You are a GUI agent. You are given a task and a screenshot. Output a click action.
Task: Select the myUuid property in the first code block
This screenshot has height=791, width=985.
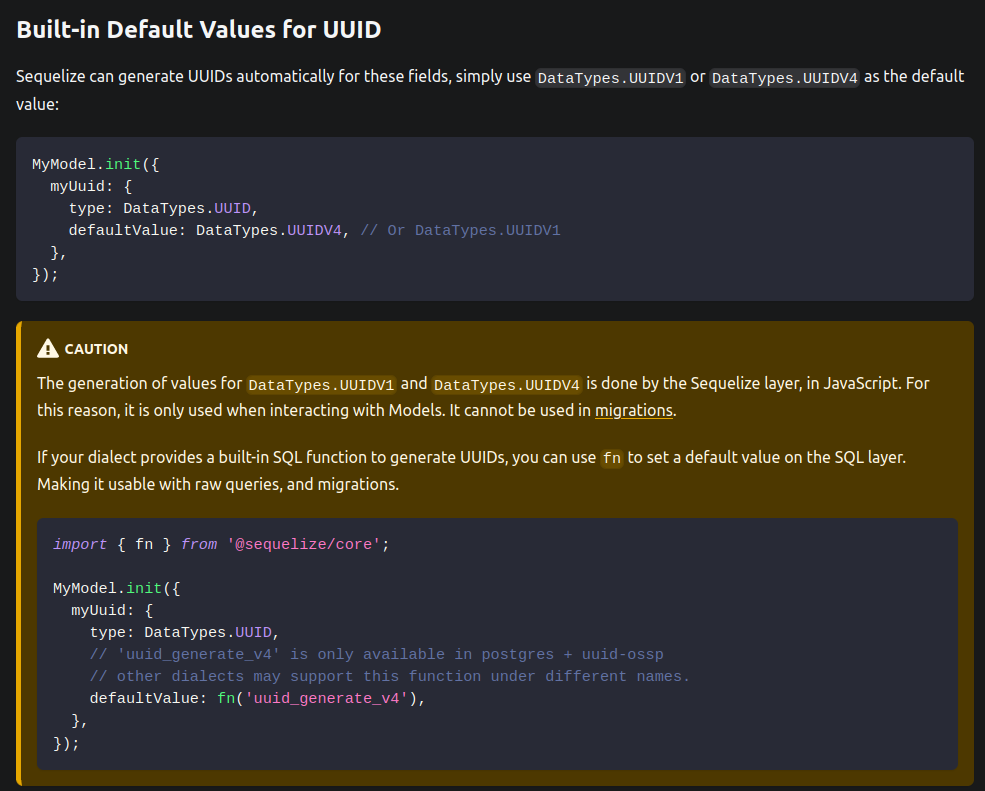click(80, 186)
